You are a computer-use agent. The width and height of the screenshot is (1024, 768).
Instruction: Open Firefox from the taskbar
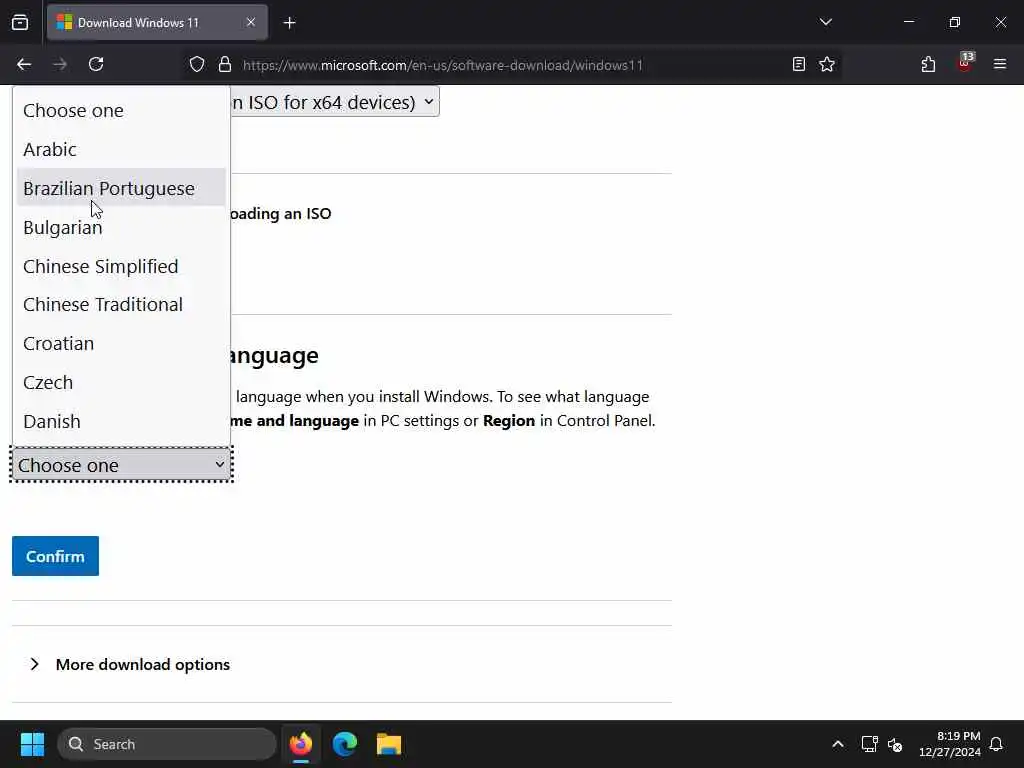coord(301,744)
